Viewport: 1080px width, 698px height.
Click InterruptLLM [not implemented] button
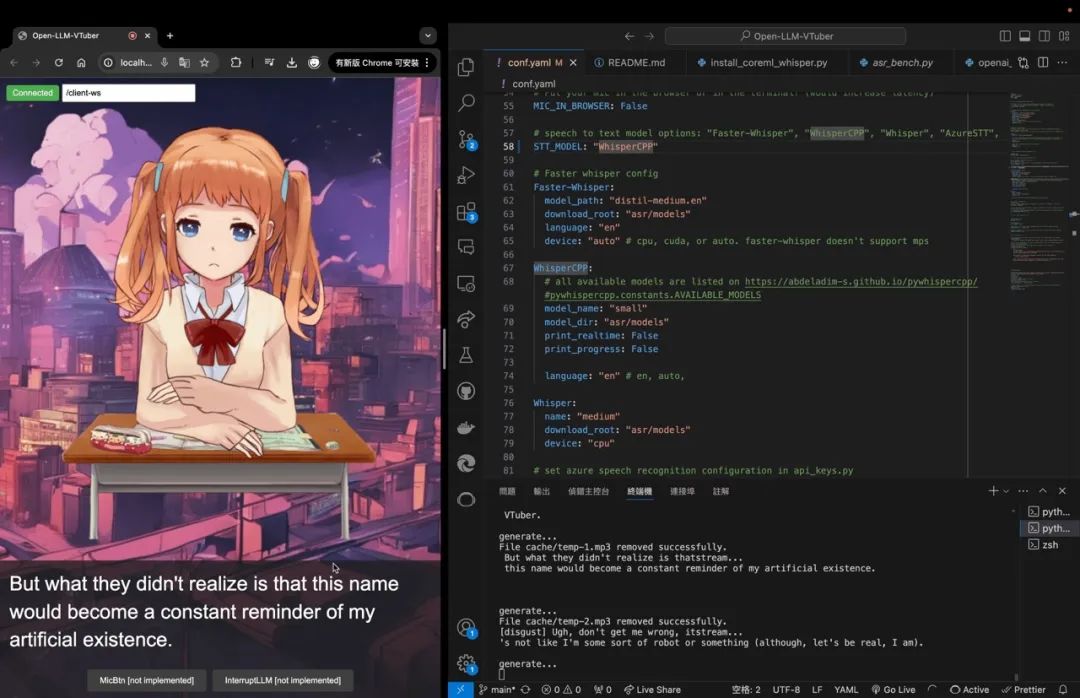pyautogui.click(x=282, y=680)
